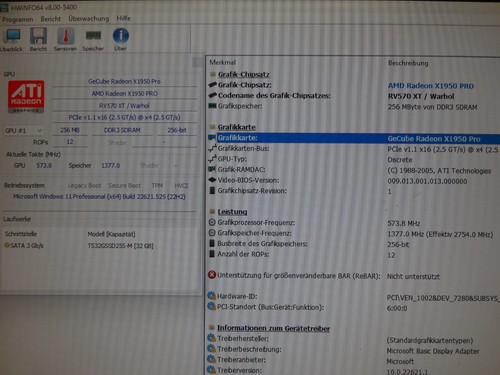Click the green SATA 3 Gb/s indicator

6,245
